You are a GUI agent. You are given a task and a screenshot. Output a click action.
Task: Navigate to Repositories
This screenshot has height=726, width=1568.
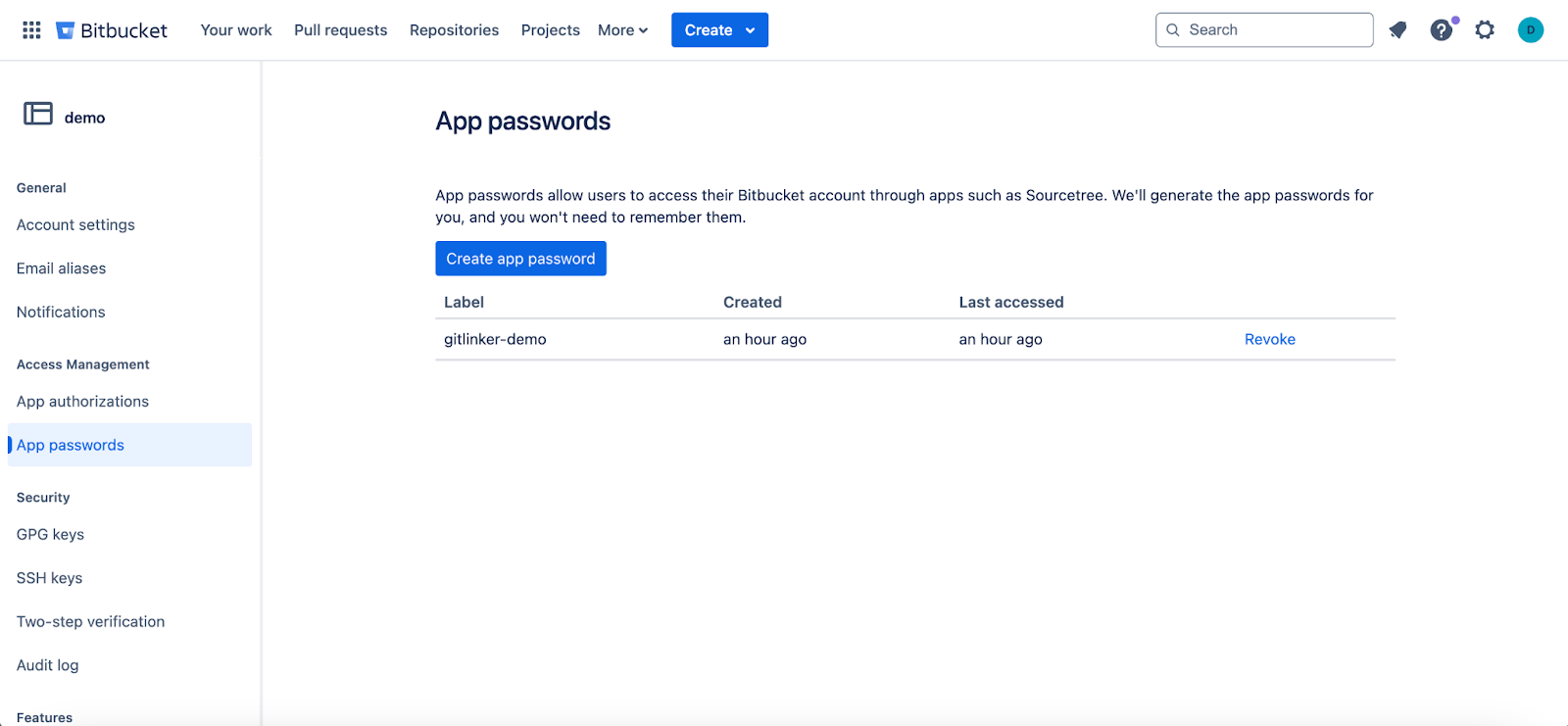[454, 30]
